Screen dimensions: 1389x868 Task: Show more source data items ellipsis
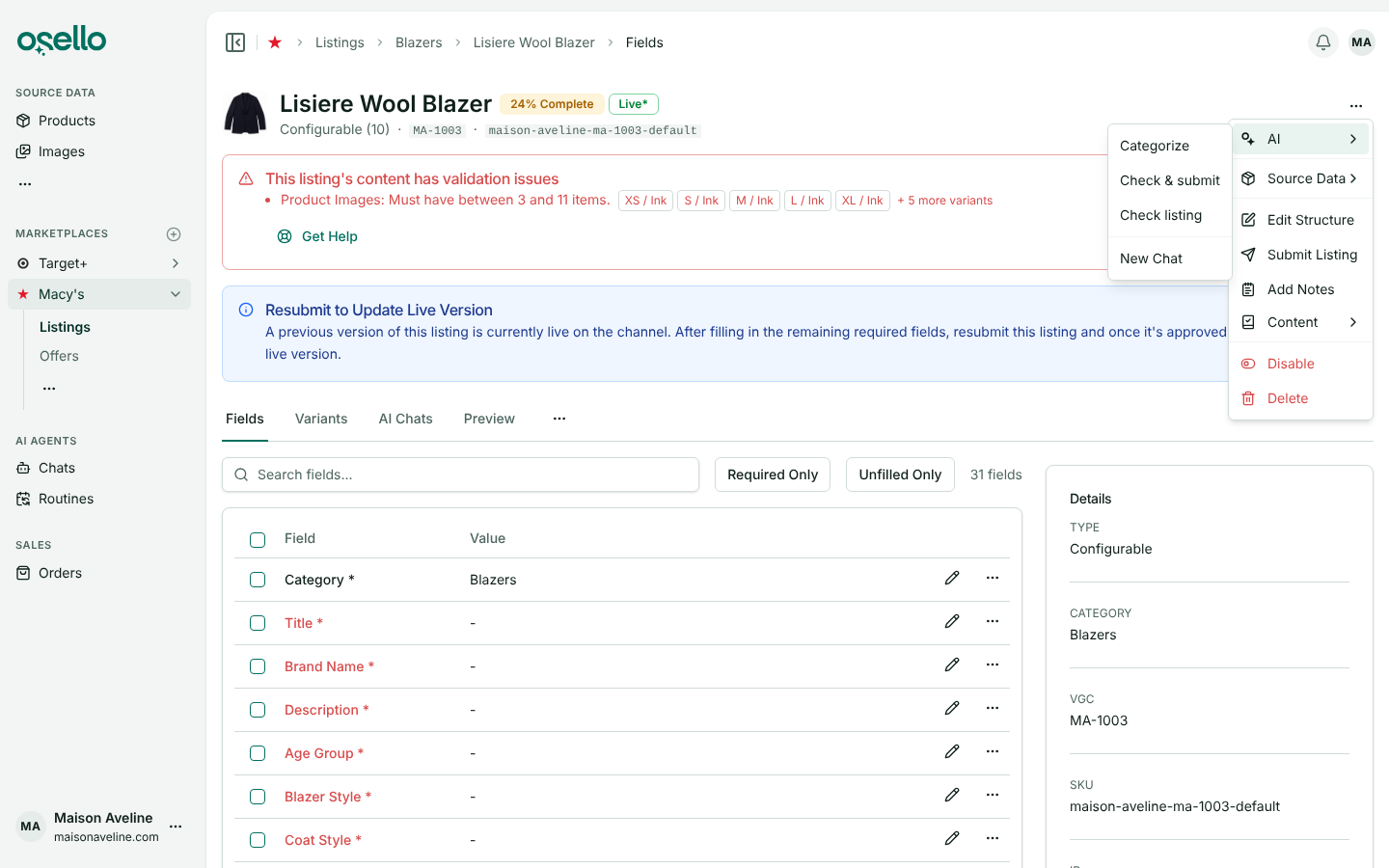25,183
